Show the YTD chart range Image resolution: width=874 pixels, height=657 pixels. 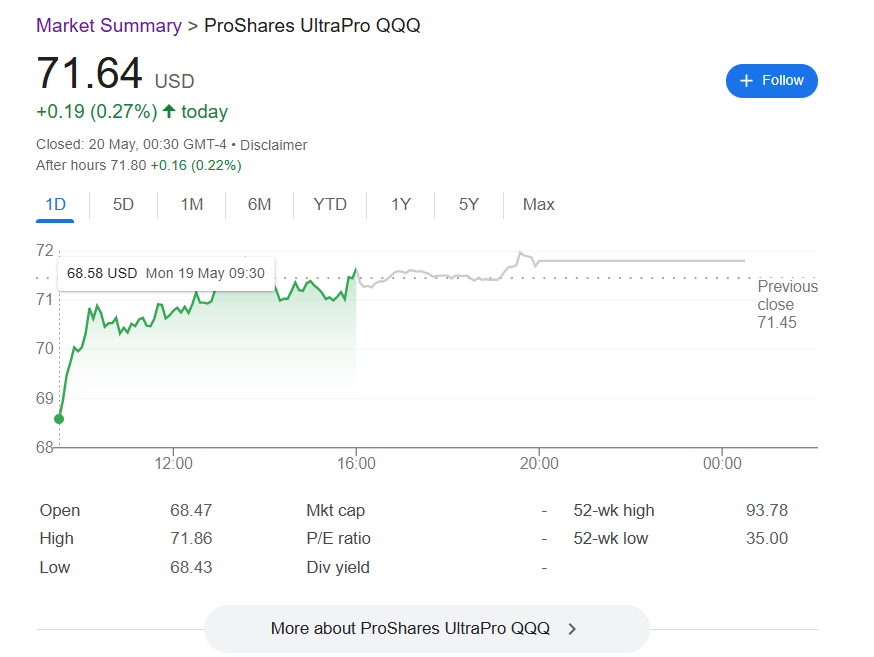330,205
